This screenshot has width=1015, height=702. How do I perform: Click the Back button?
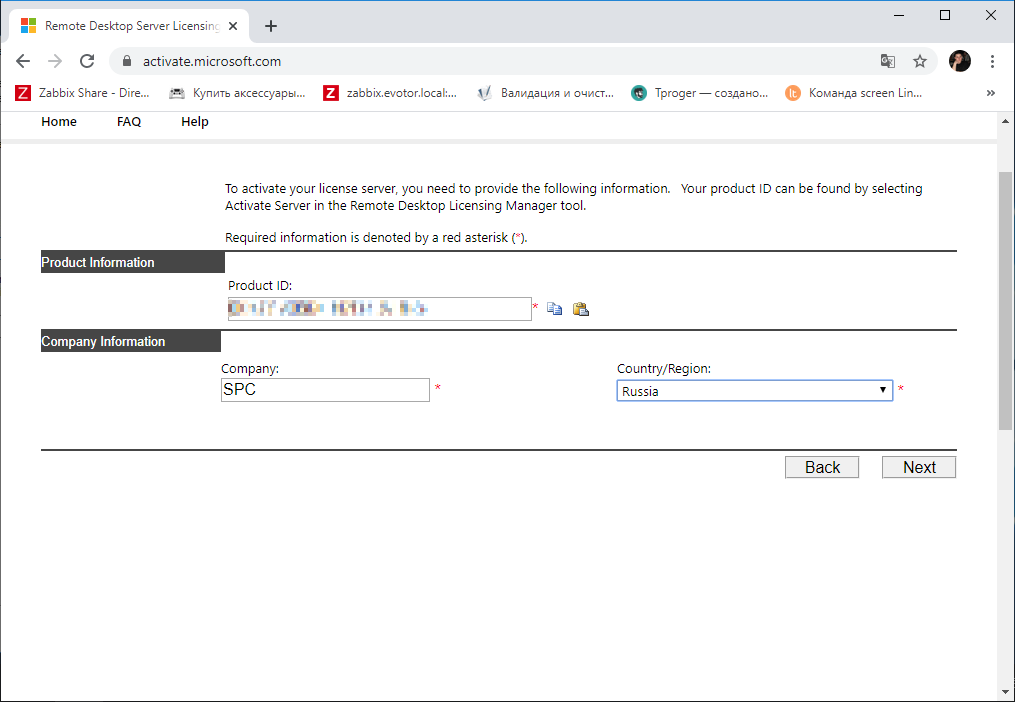(822, 467)
